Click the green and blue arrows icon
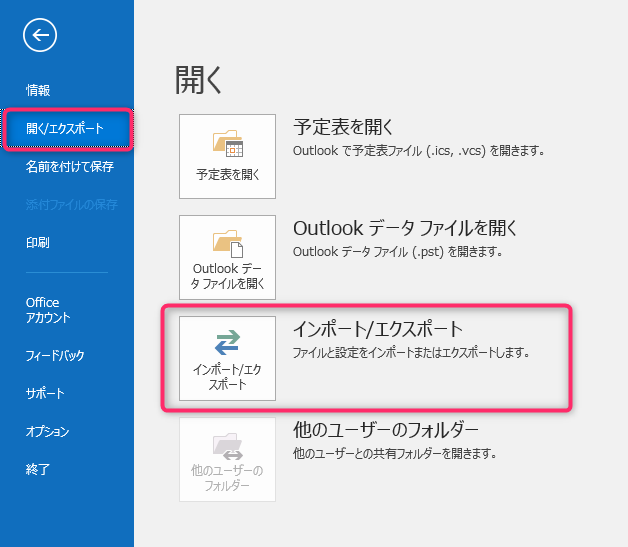The image size is (628, 547). pyautogui.click(x=227, y=342)
